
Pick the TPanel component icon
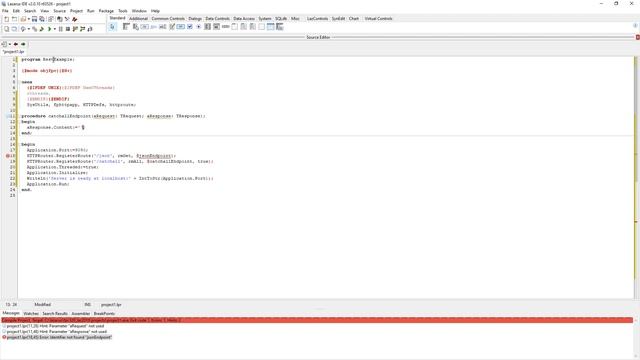point(262,27)
